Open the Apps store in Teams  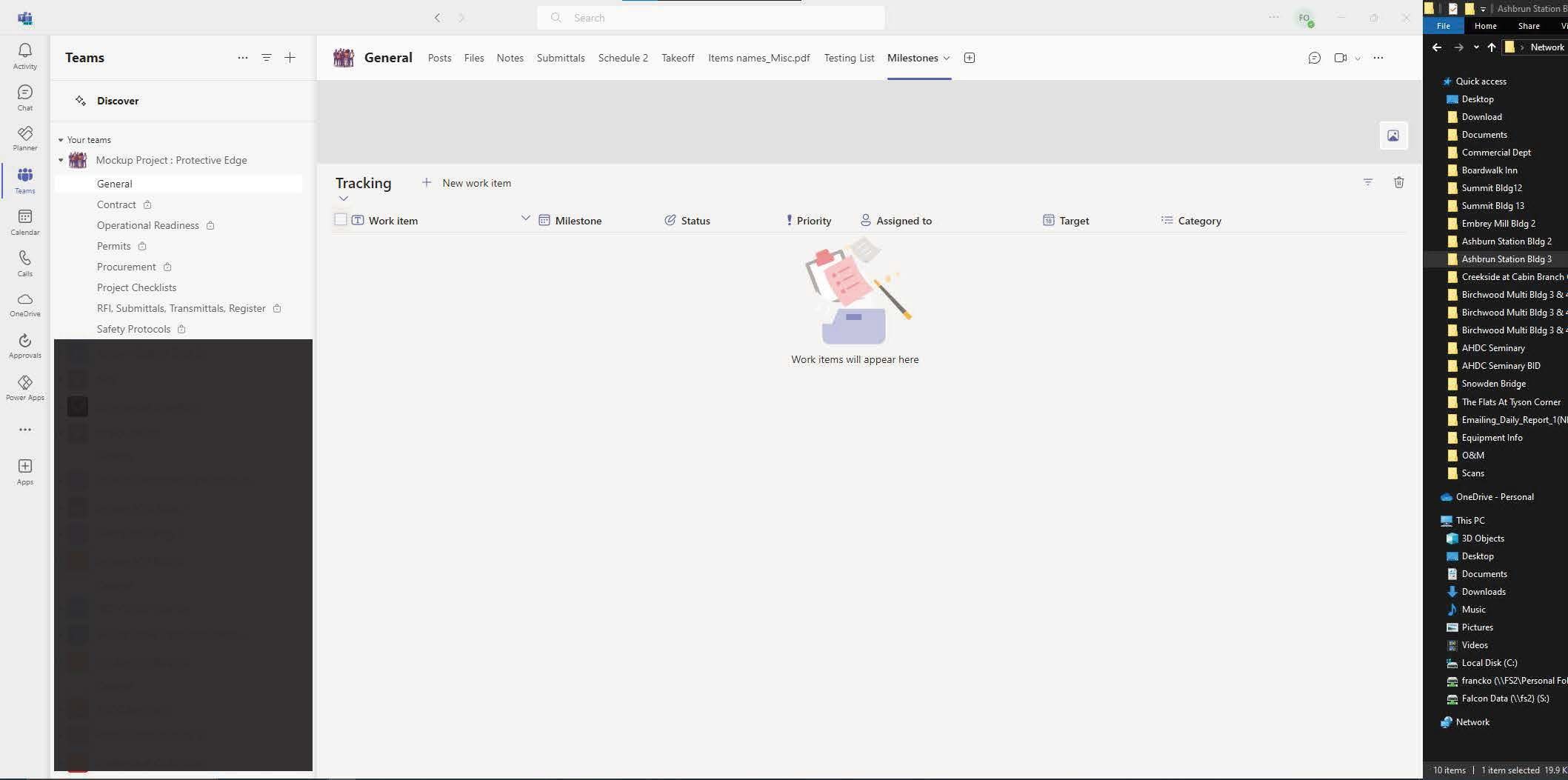(x=25, y=471)
